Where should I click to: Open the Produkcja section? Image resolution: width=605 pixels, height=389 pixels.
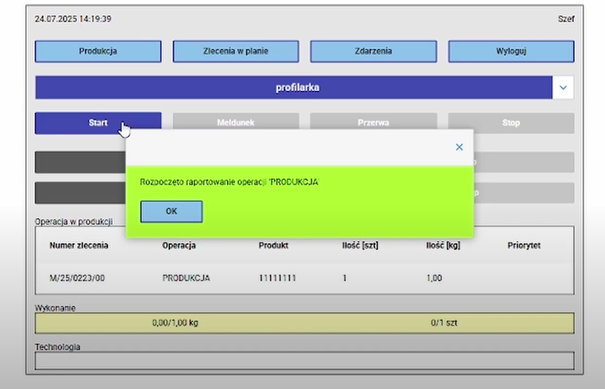click(98, 51)
